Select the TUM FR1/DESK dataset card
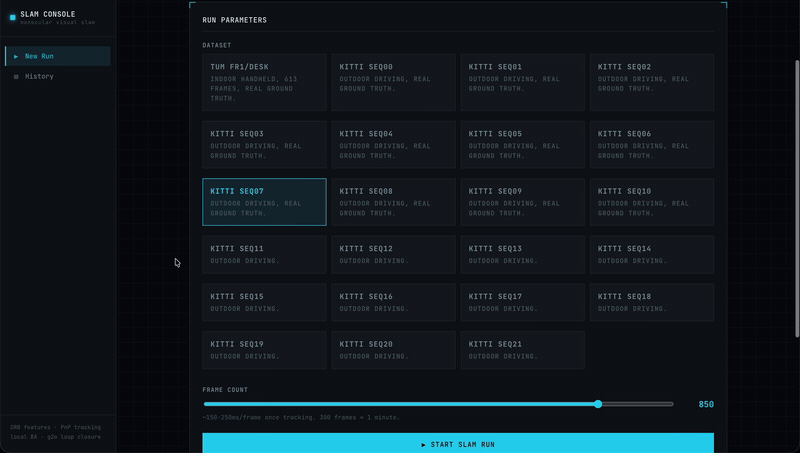 [x=264, y=83]
